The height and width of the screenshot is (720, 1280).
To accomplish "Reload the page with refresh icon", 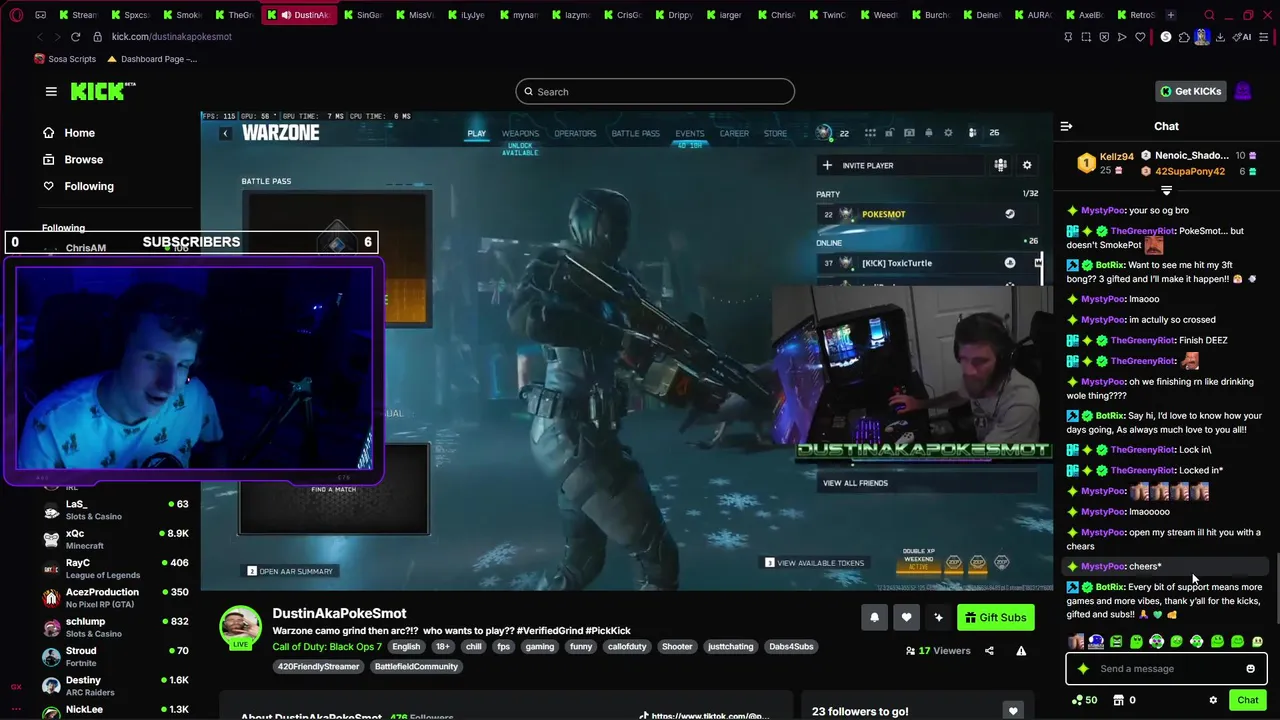I will coord(75,37).
